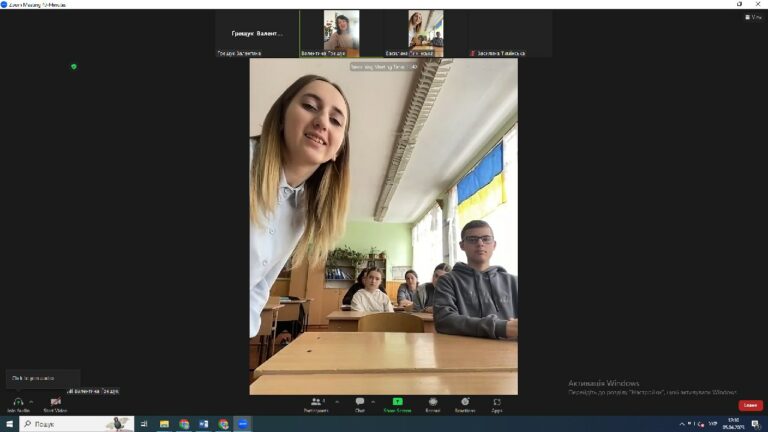Click the Record icon
Image resolution: width=768 pixels, height=432 pixels.
click(x=433, y=402)
